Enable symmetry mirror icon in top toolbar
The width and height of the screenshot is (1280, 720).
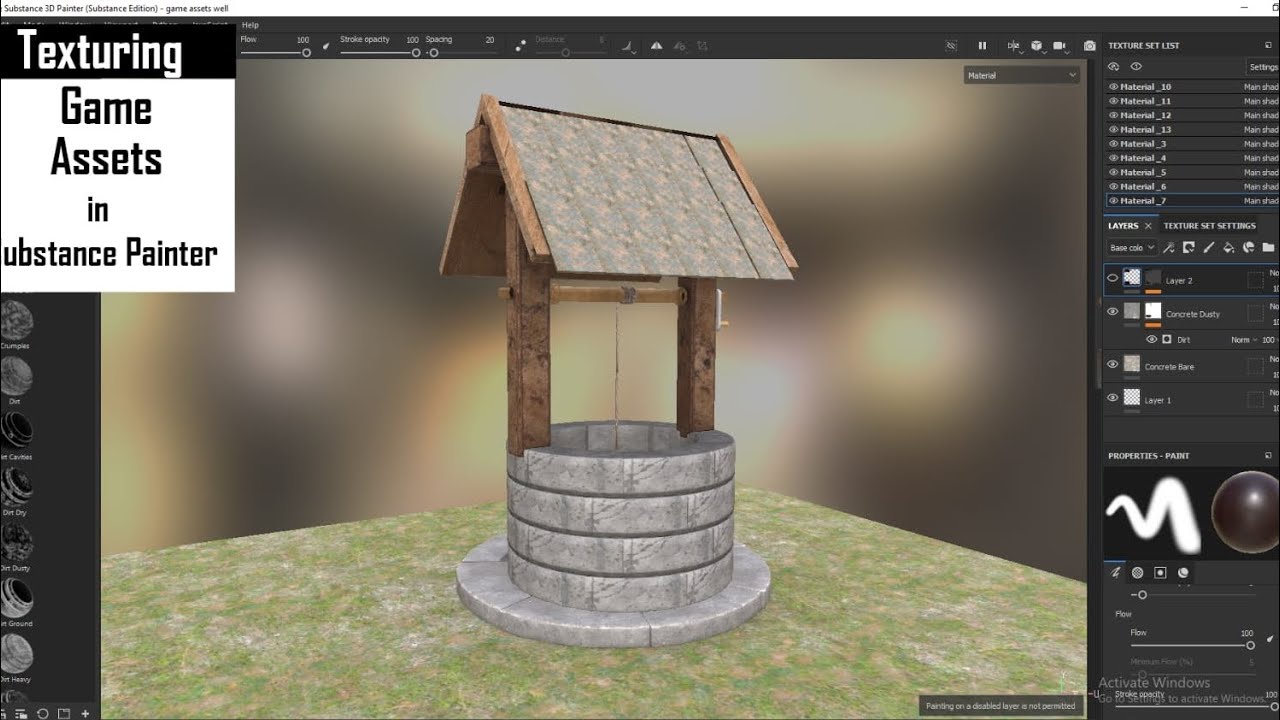656,45
